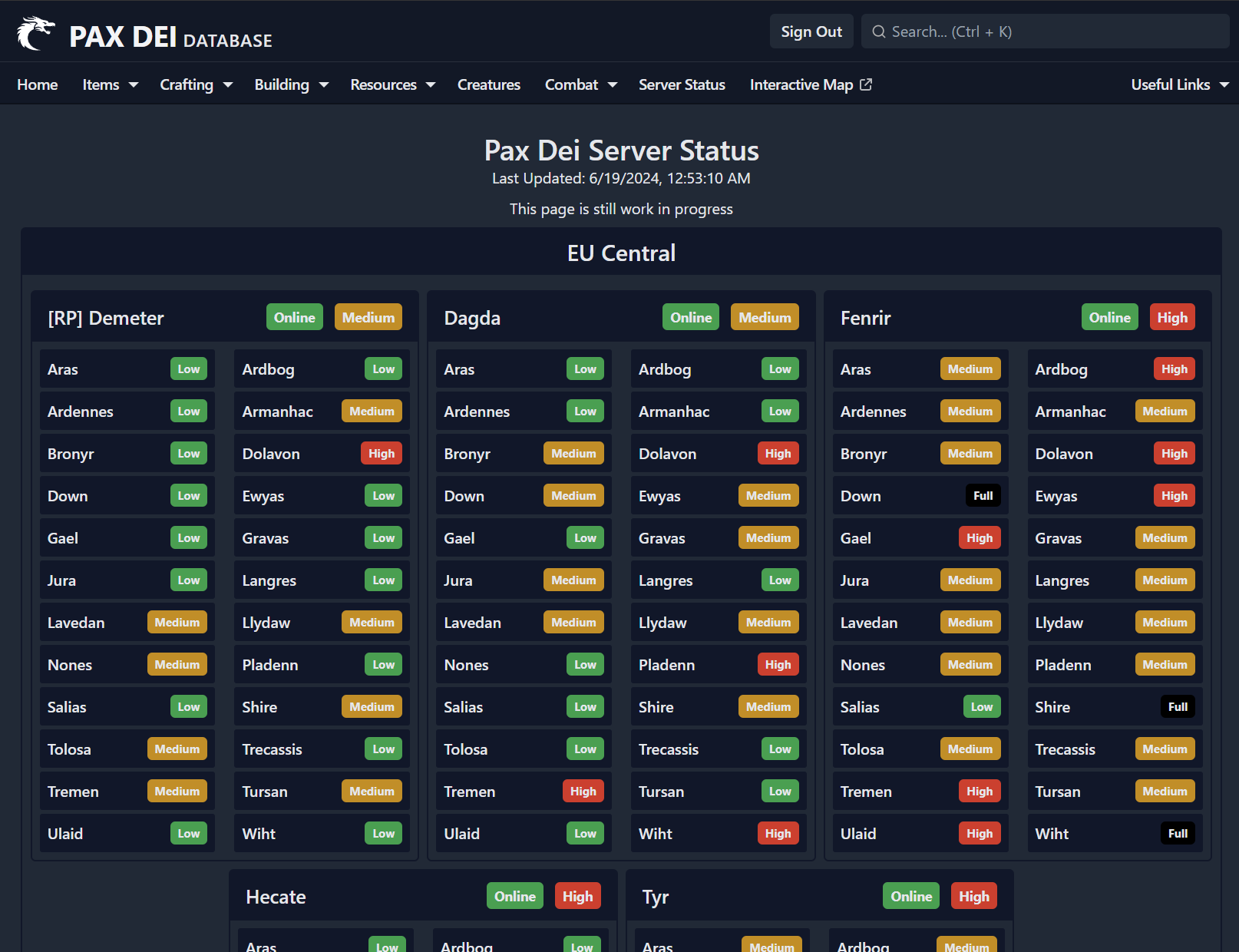Select the Low badge beside Aras on Demeter
Screen dimensions: 1239x952
coord(188,369)
